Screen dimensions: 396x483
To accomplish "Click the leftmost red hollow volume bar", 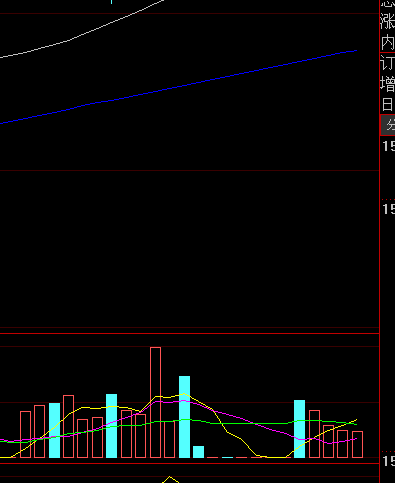I will click(25, 434).
